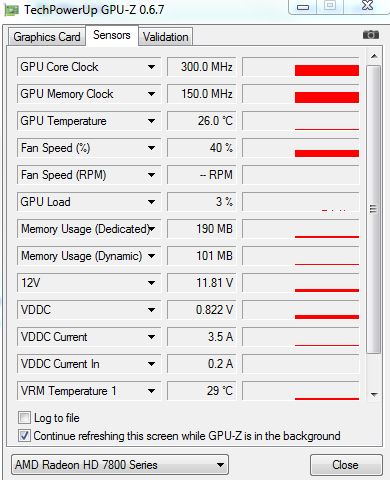Click the GPU Core Clock red graph
The height and width of the screenshot is (480, 390).
click(327, 70)
